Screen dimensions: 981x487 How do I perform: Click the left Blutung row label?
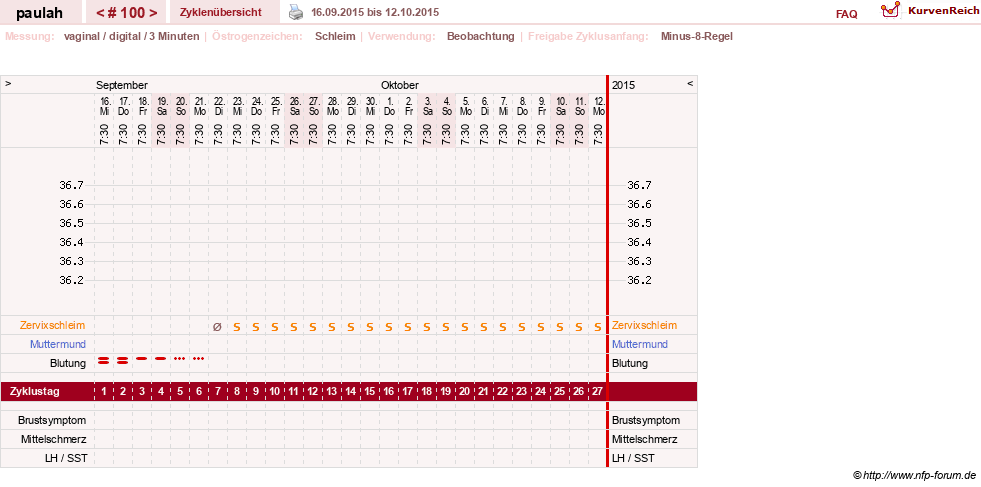pos(68,363)
